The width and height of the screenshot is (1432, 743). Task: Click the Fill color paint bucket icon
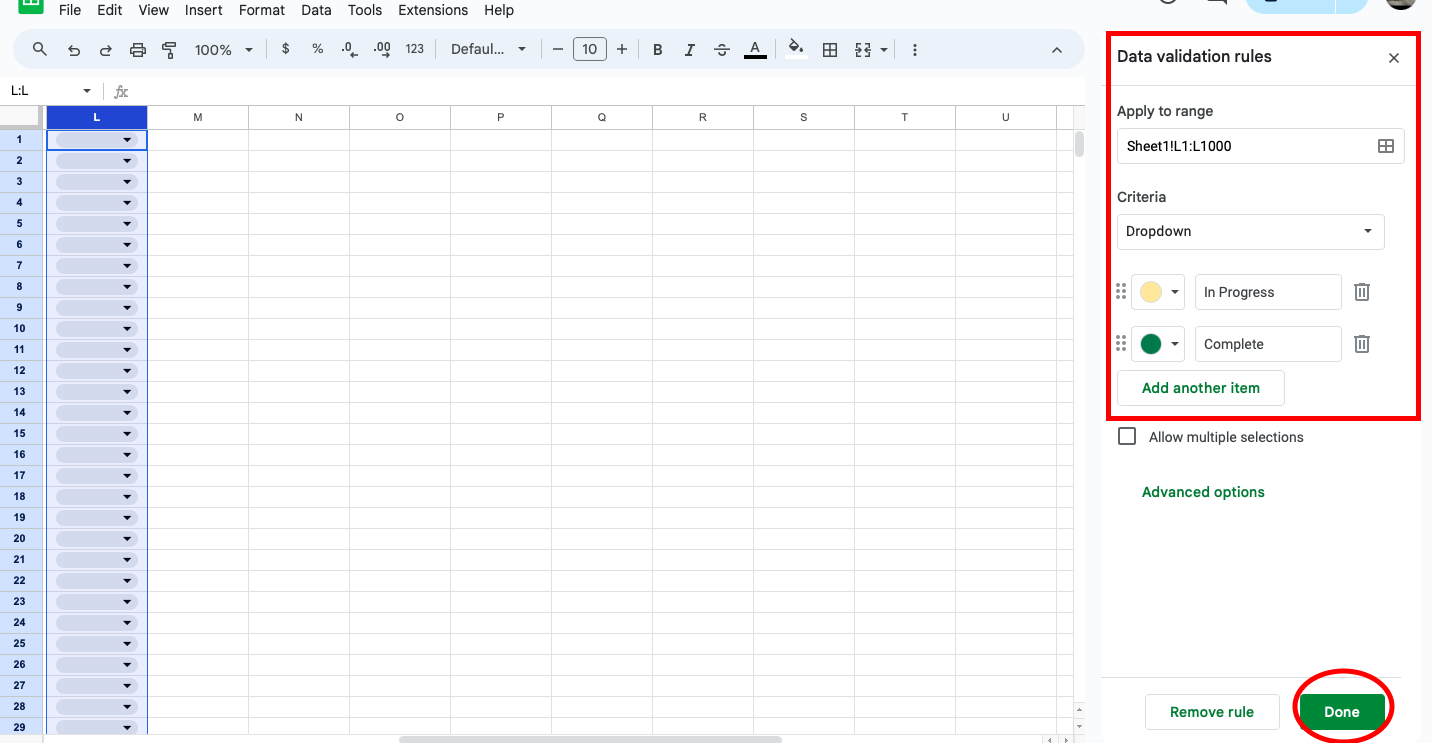coord(795,49)
